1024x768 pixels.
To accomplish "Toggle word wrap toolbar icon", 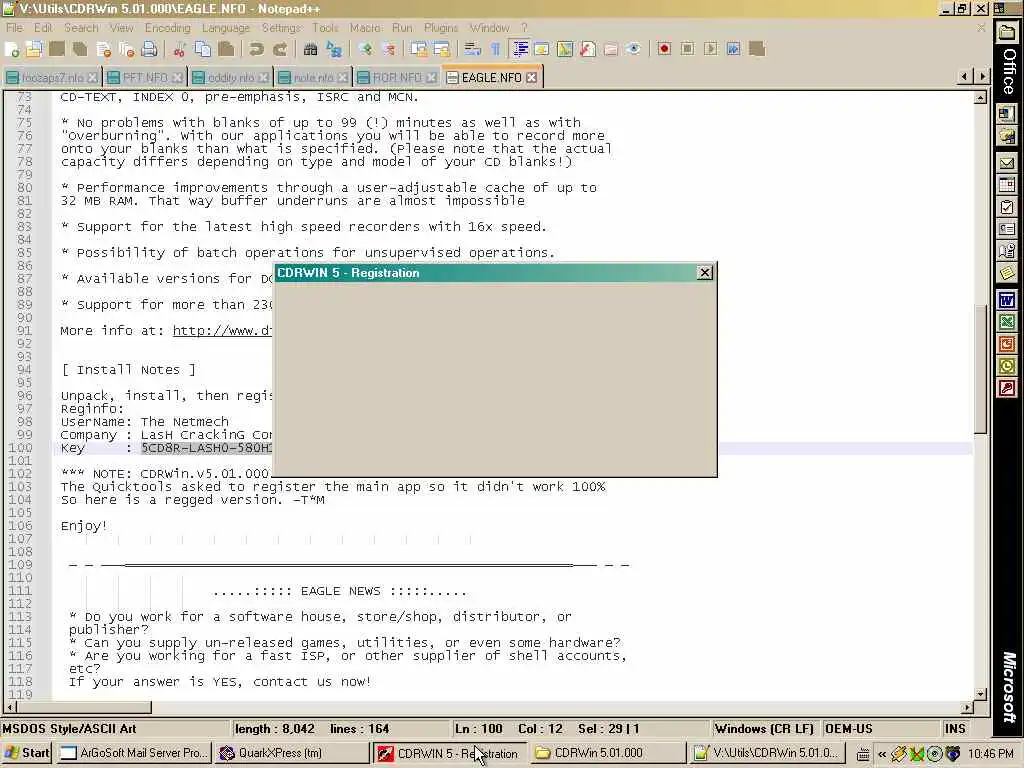I will pyautogui.click(x=472, y=50).
